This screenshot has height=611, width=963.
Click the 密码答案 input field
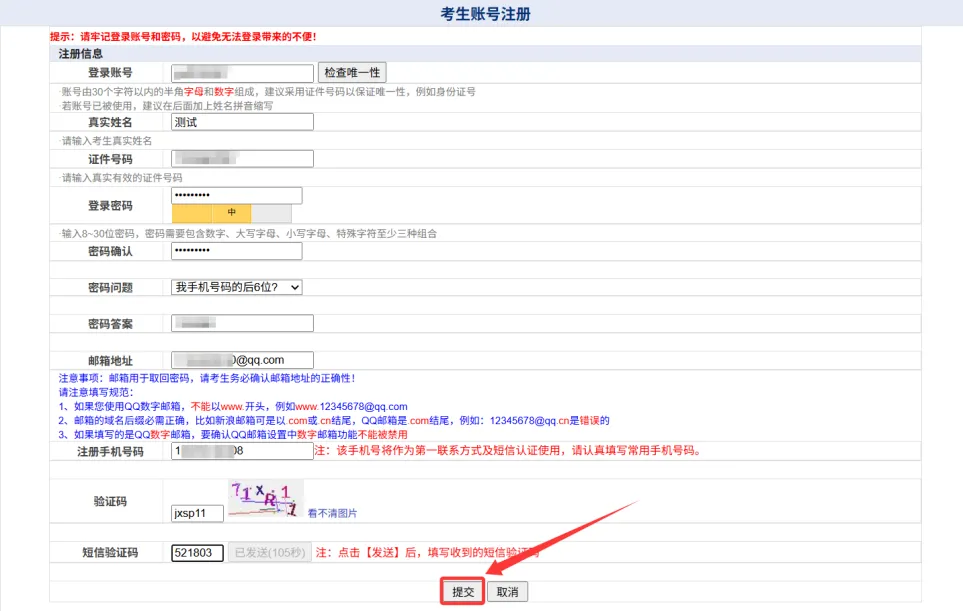point(242,323)
